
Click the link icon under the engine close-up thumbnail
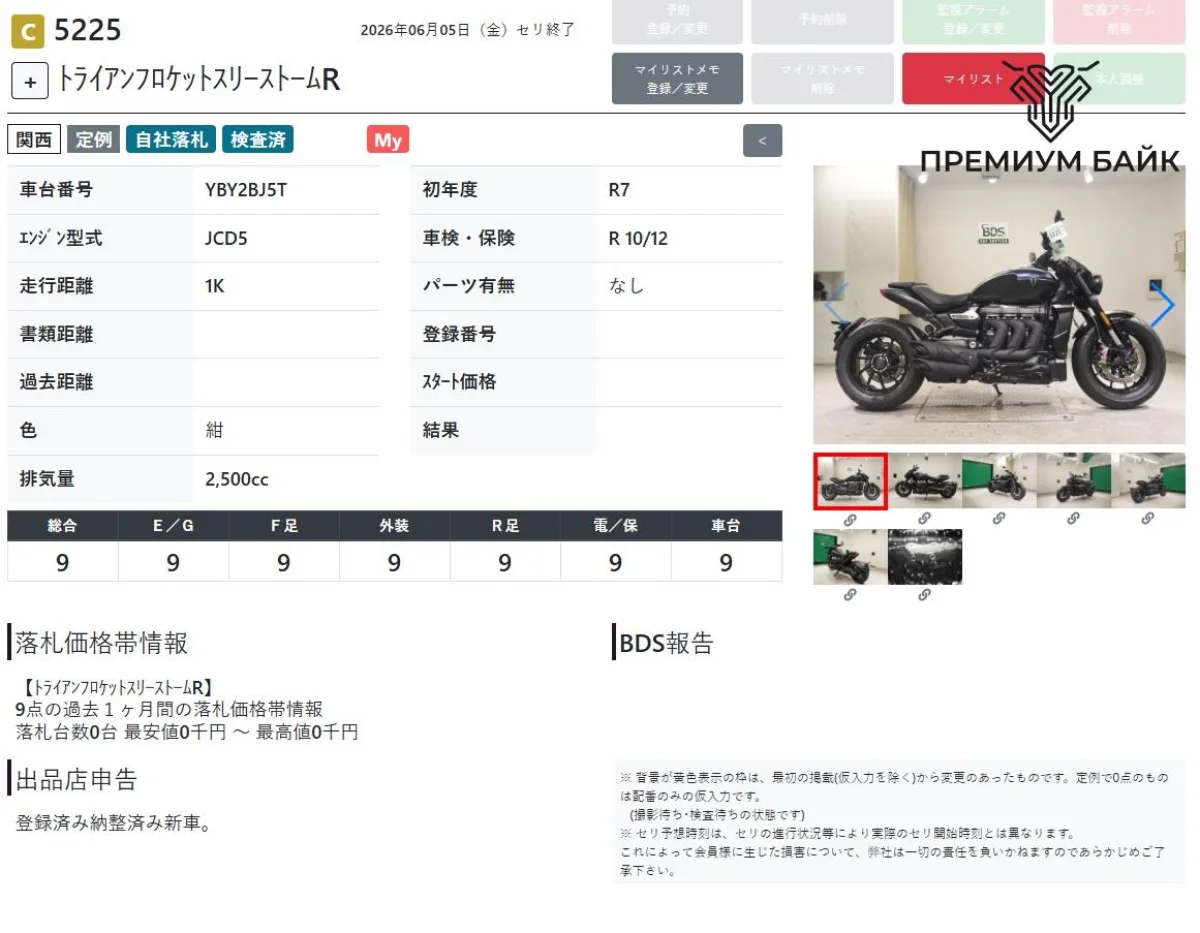click(924, 595)
